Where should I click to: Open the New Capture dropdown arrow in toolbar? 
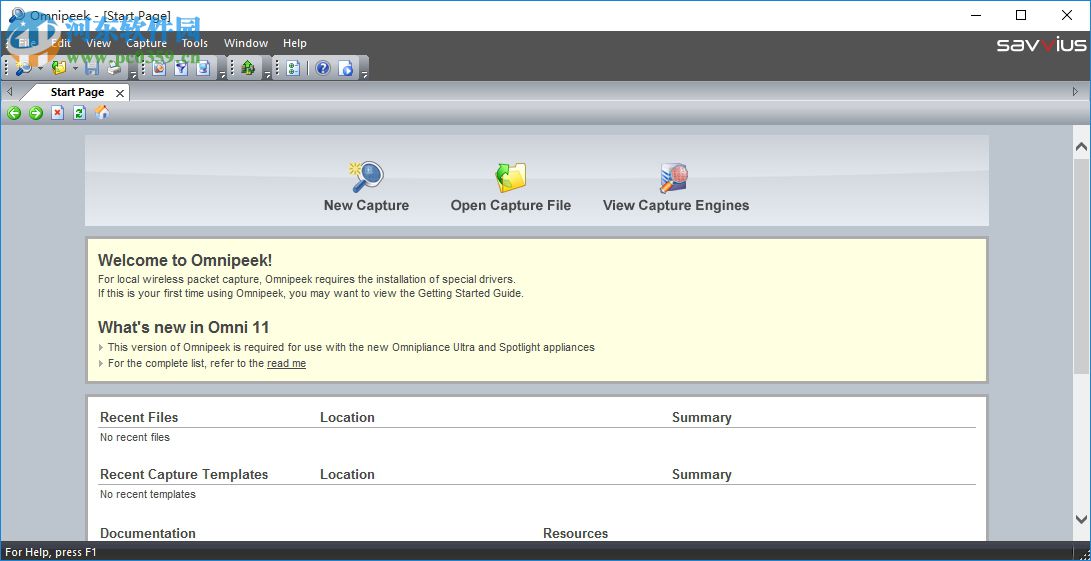pyautogui.click(x=40, y=68)
